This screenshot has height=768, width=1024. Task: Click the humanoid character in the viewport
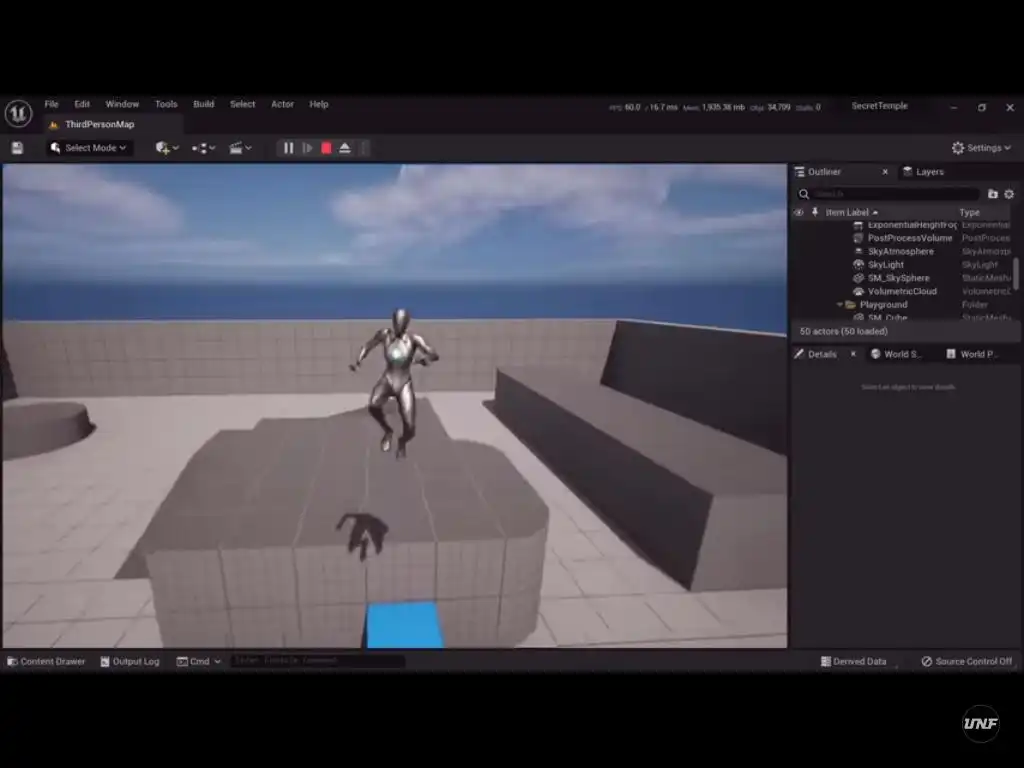click(x=394, y=381)
